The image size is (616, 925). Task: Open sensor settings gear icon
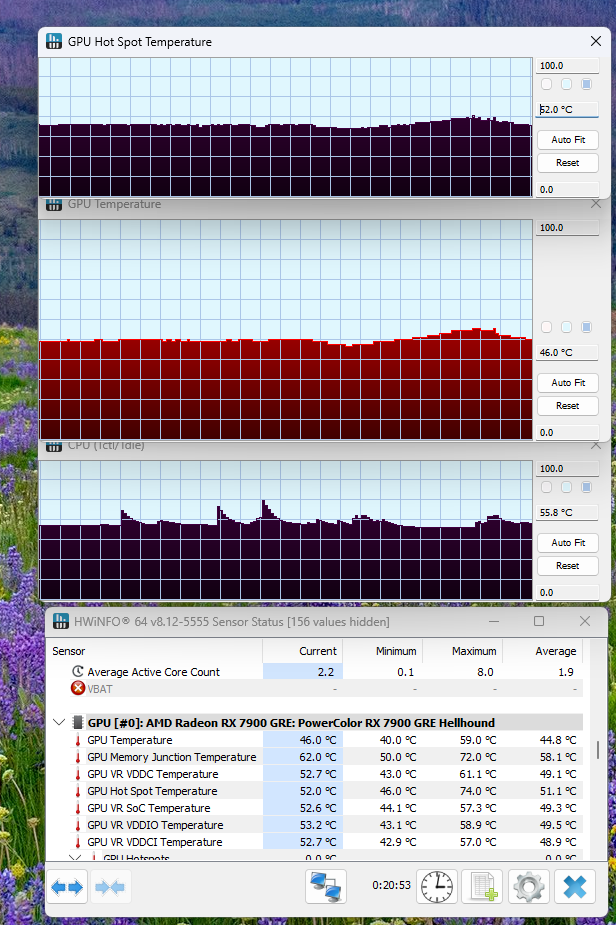coord(528,887)
